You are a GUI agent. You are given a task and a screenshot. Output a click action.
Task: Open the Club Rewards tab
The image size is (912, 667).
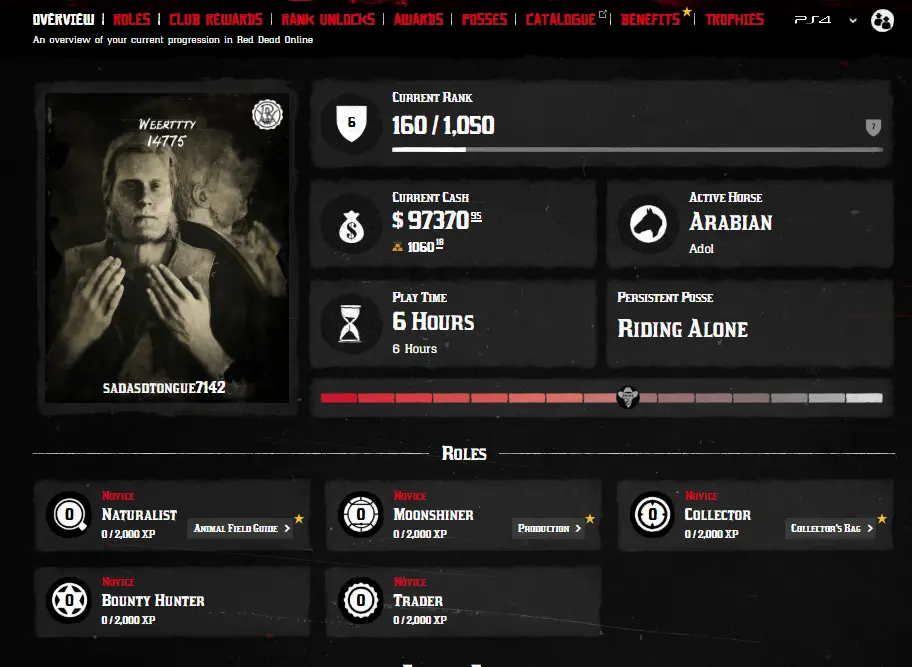click(x=216, y=20)
